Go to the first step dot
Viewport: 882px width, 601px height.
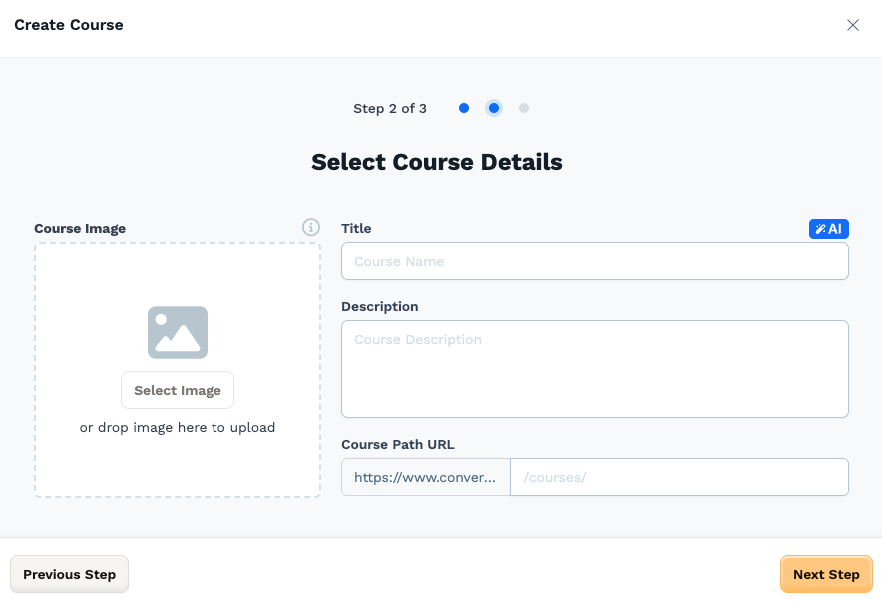464,108
